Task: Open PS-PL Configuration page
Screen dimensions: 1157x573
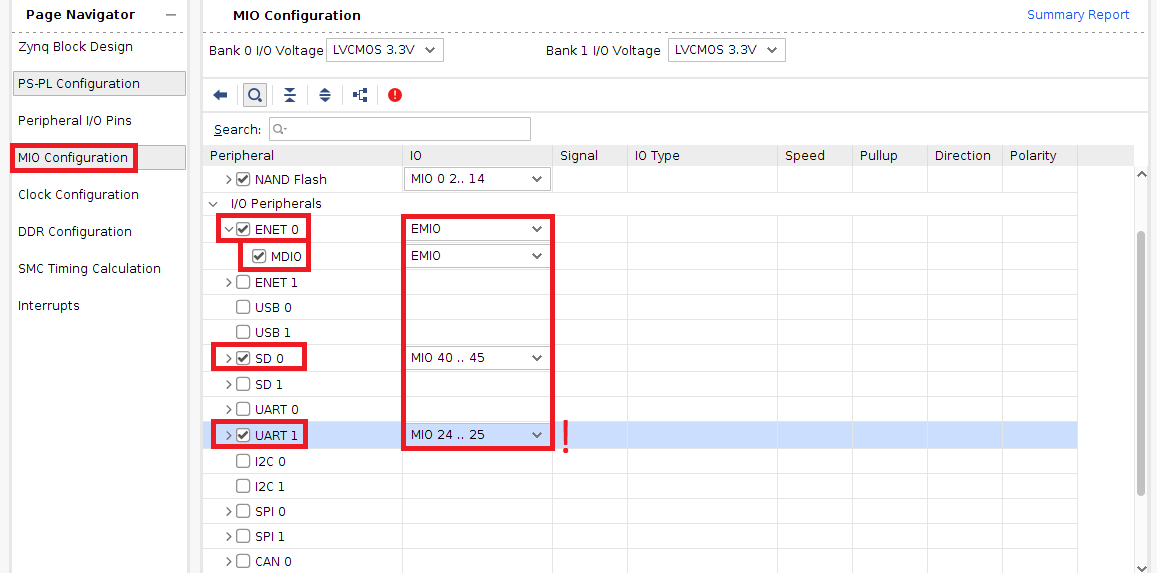Action: tap(100, 83)
